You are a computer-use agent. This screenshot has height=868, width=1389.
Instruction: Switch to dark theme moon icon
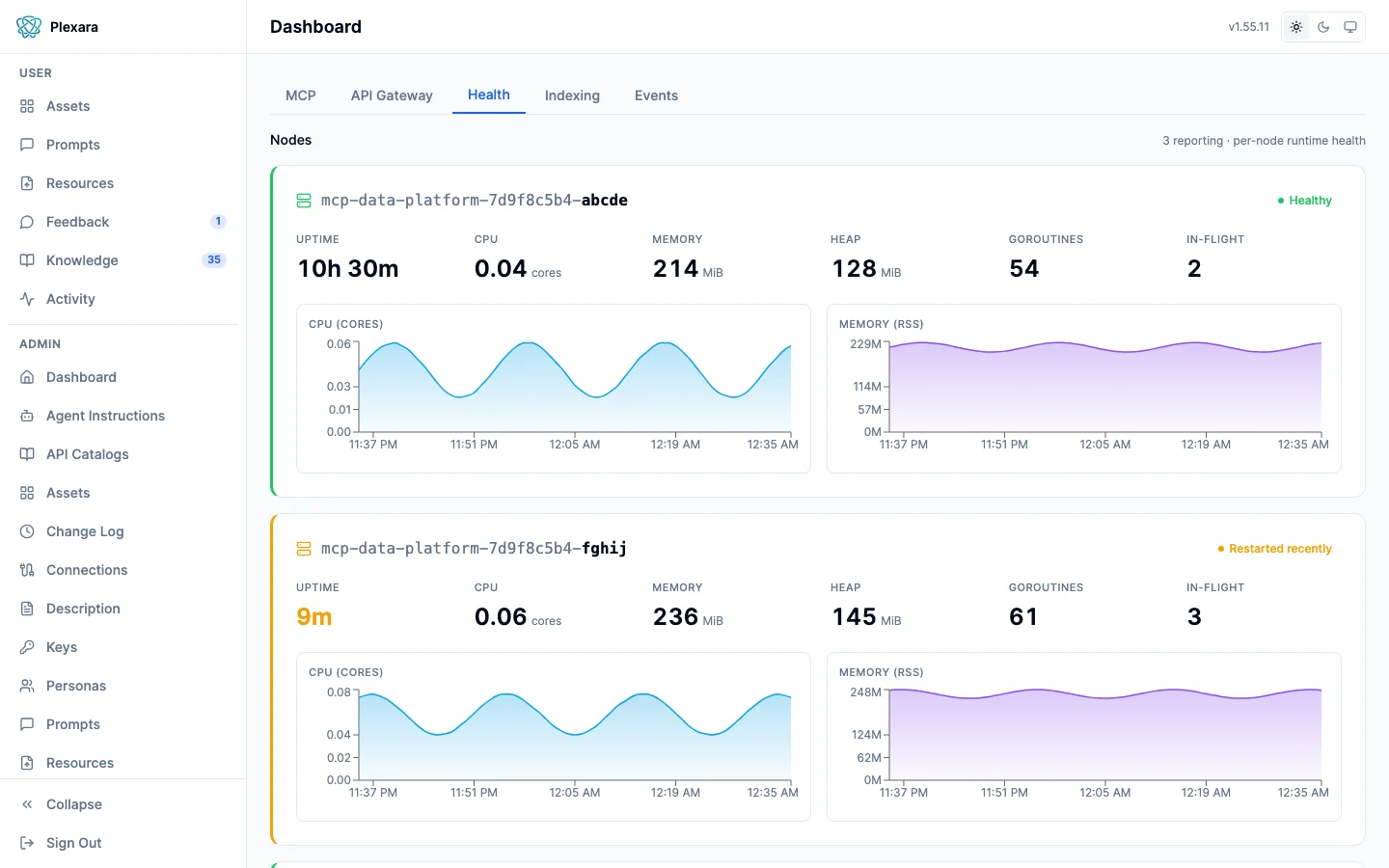pyautogui.click(x=1323, y=27)
